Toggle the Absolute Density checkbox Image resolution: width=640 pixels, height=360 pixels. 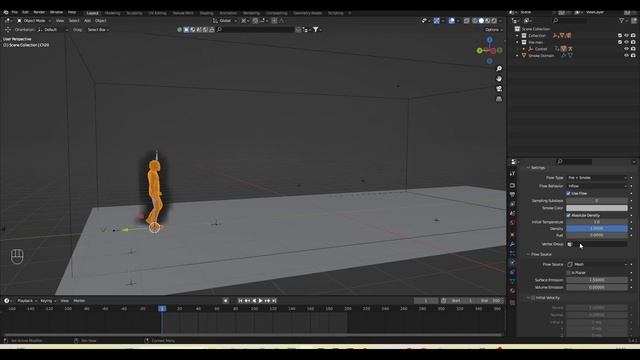(568, 216)
